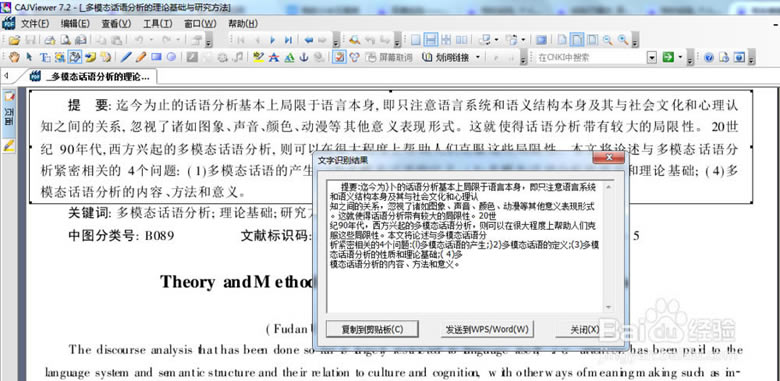The width and height of the screenshot is (780, 381).
Task: Open the CNKI search box dropdown
Action: pyautogui.click(x=652, y=58)
